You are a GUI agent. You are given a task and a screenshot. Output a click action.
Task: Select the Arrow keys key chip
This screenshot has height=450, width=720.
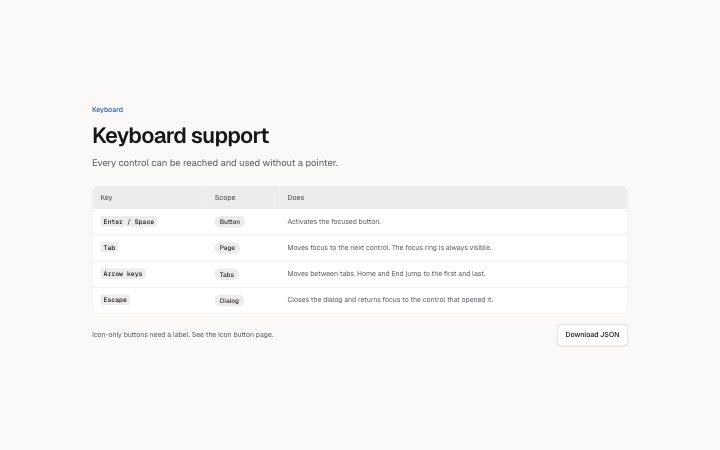click(123, 274)
